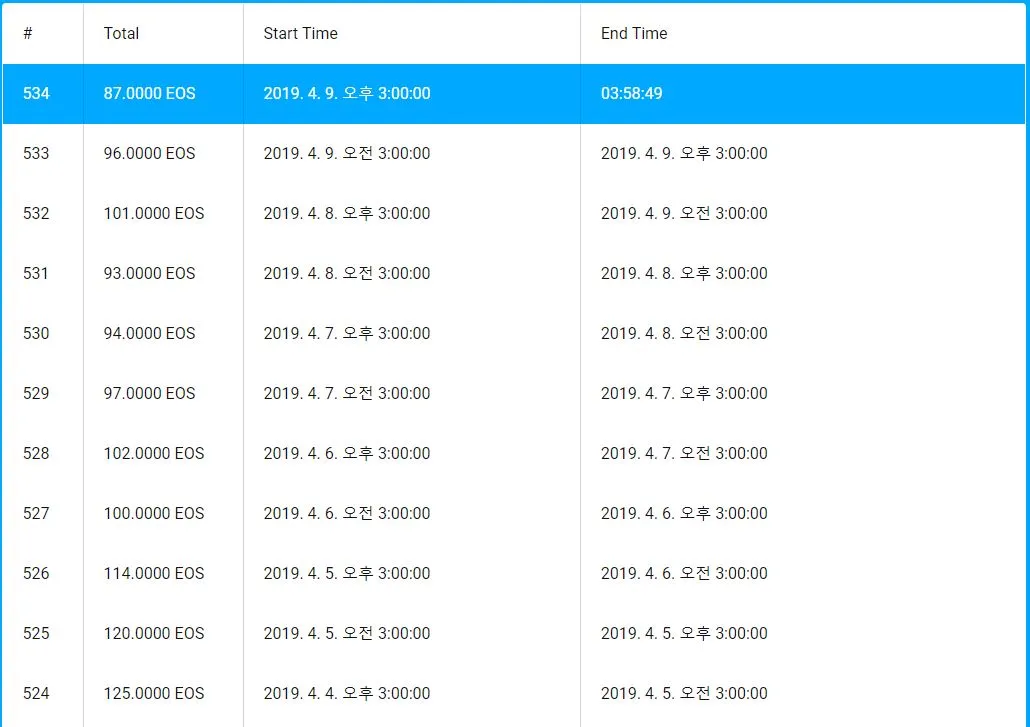1030x727 pixels.
Task: Click the 125.0000 EOS total
Action: pos(154,694)
